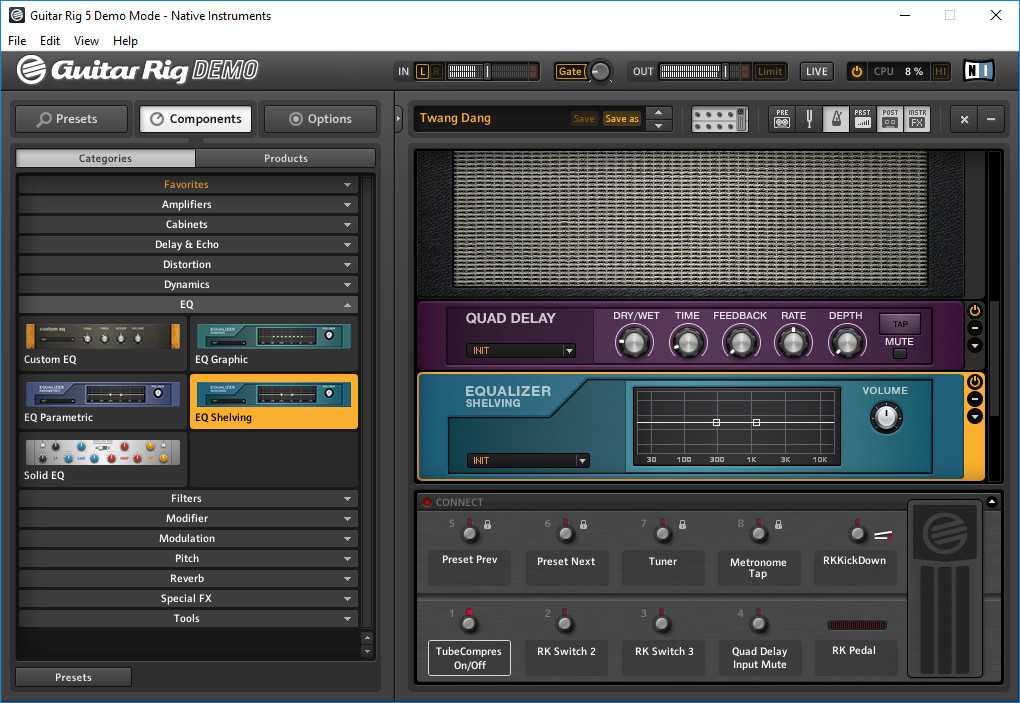Show the Master FX module
The height and width of the screenshot is (703, 1020).
pos(917,119)
